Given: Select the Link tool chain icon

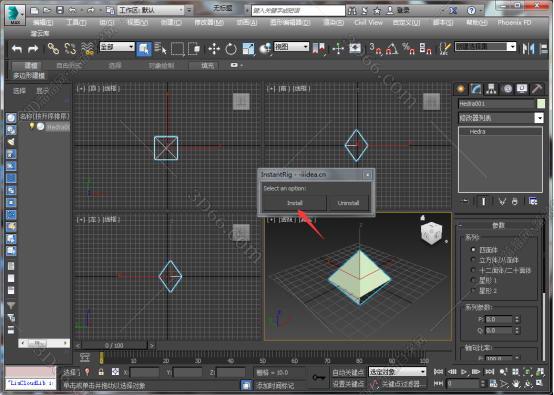Looking at the screenshot, I should click(53, 48).
